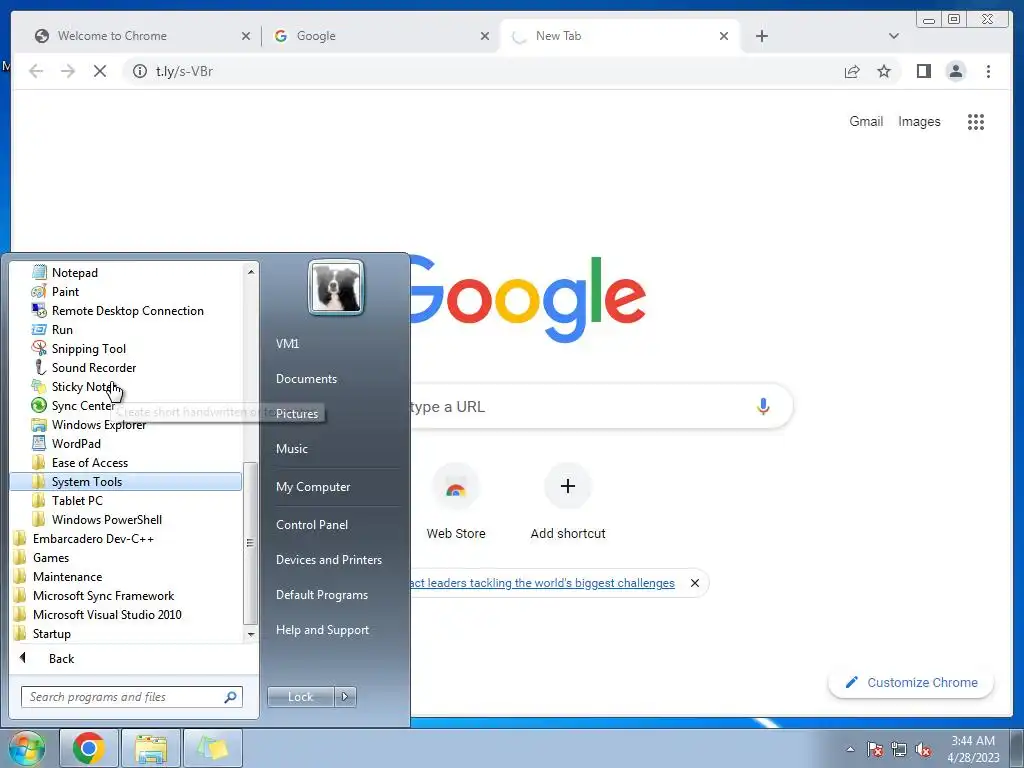Image resolution: width=1024 pixels, height=768 pixels.
Task: Expand the Embarcadero Dev-C++ folder
Action: click(93, 538)
